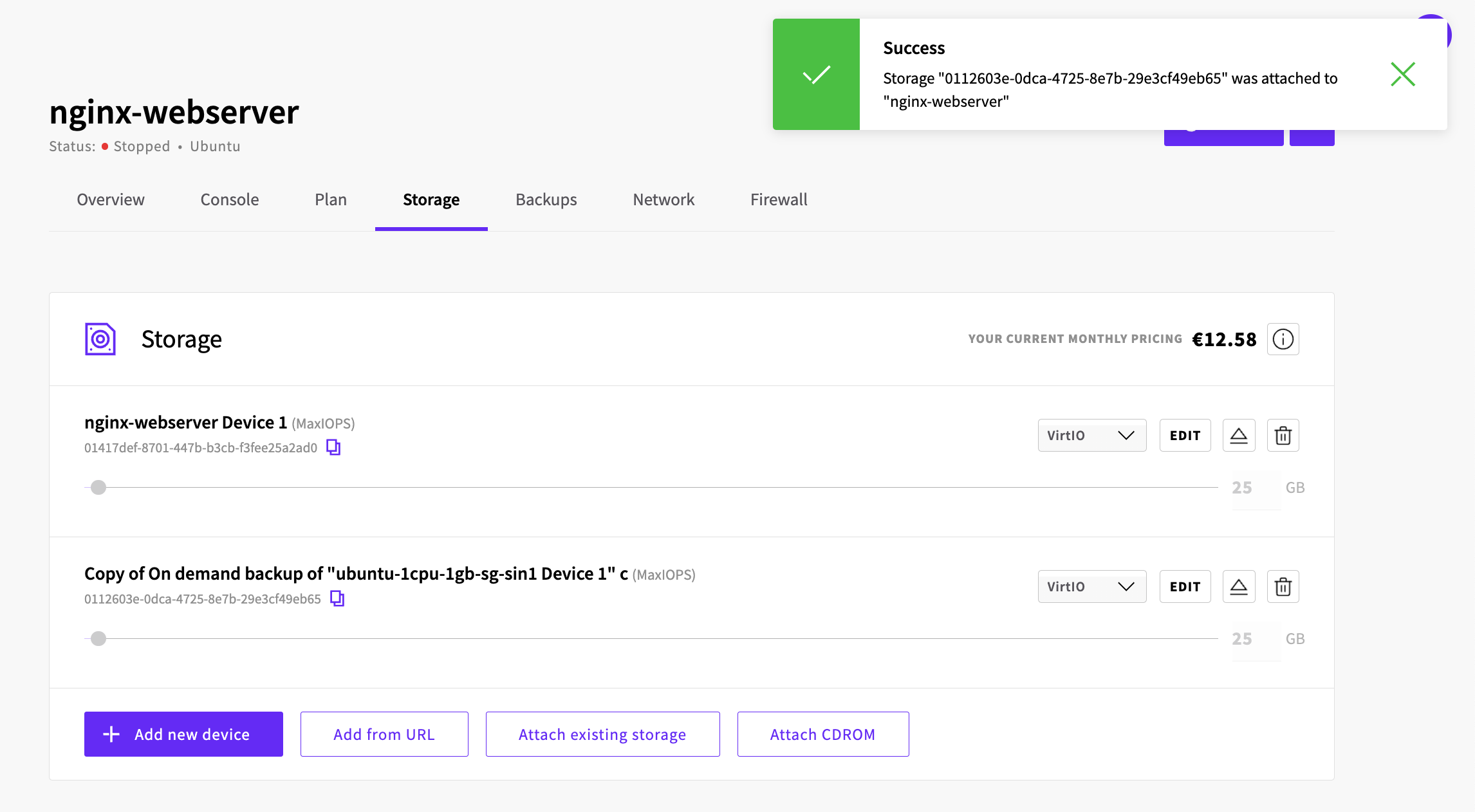The height and width of the screenshot is (812, 1475).
Task: Detach the backup copy storage via eject icon
Action: click(1239, 587)
